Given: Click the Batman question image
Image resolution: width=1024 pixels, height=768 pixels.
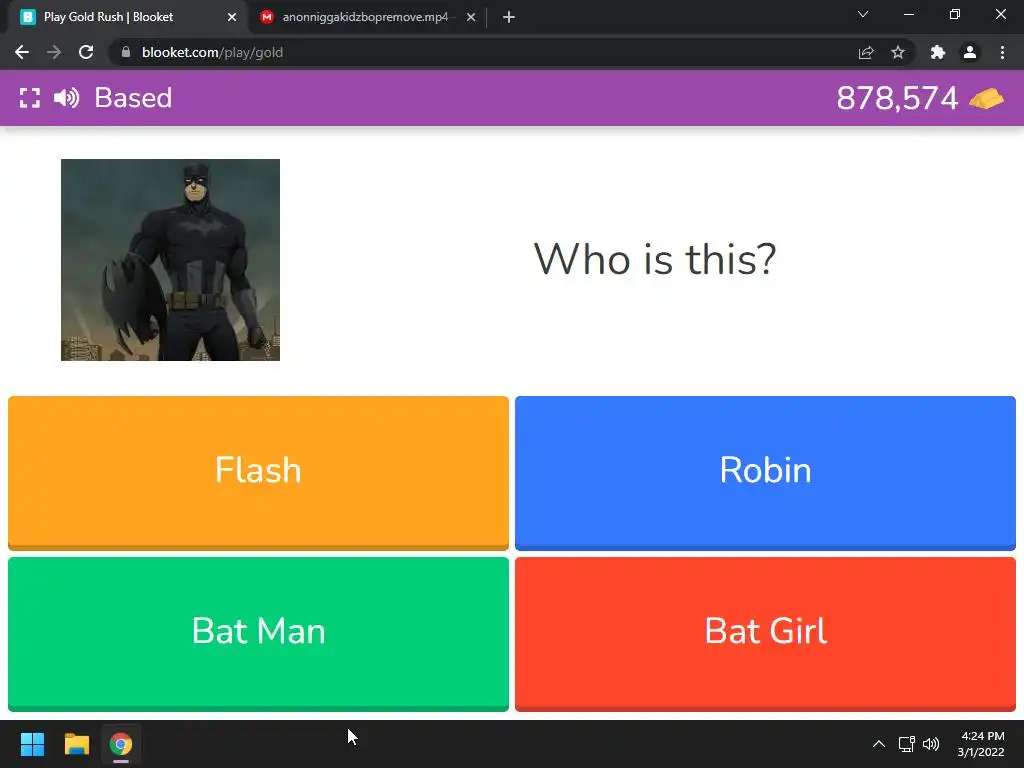Looking at the screenshot, I should (170, 260).
